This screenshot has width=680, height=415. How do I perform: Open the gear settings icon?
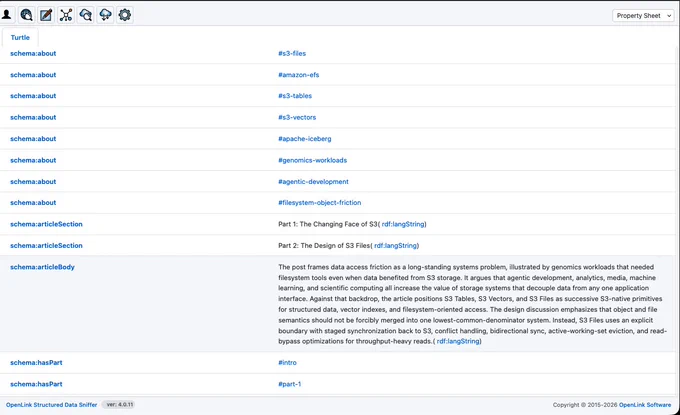[125, 15]
